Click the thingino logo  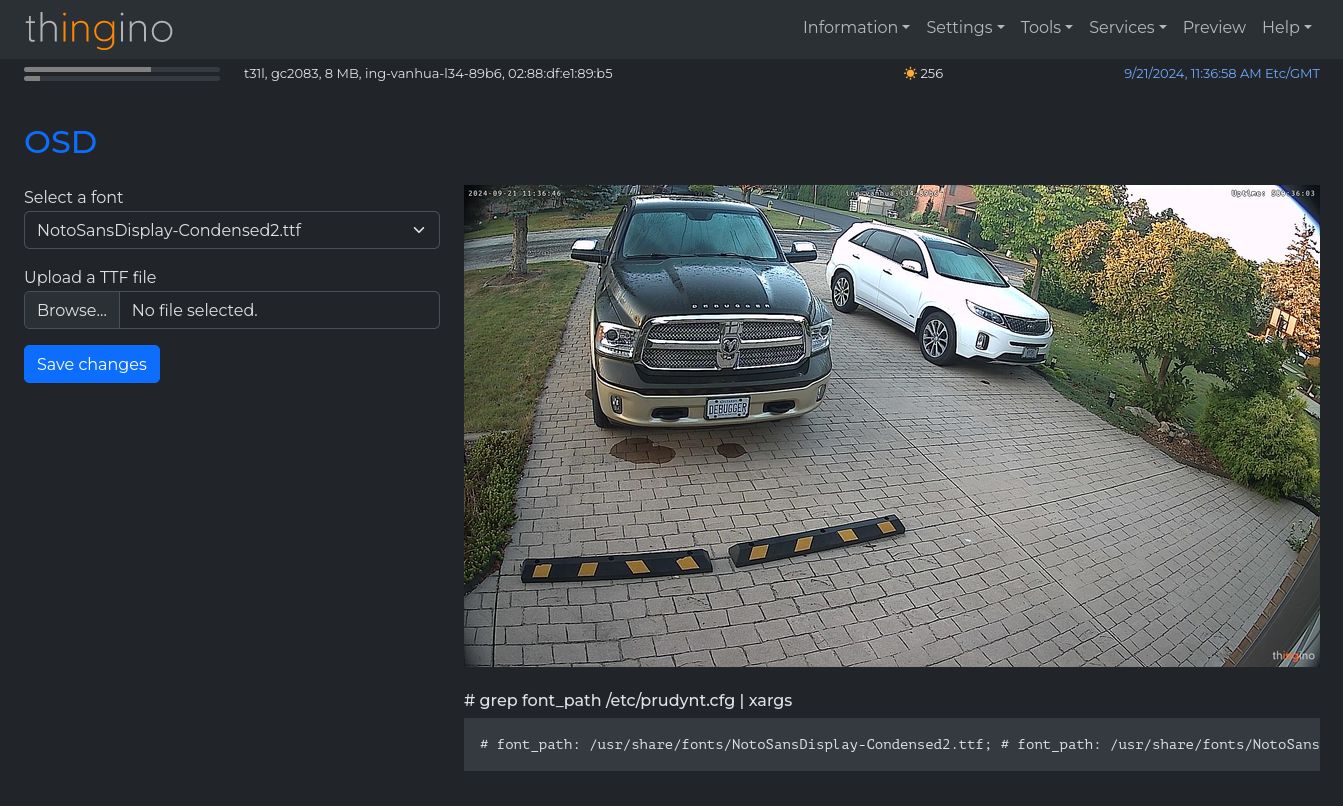[99, 29]
